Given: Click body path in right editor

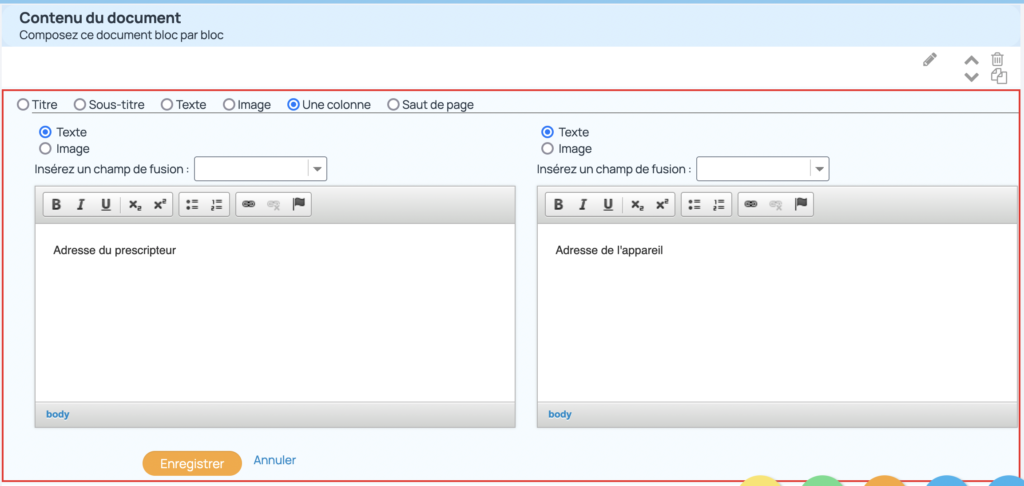Looking at the screenshot, I should pyautogui.click(x=560, y=414).
